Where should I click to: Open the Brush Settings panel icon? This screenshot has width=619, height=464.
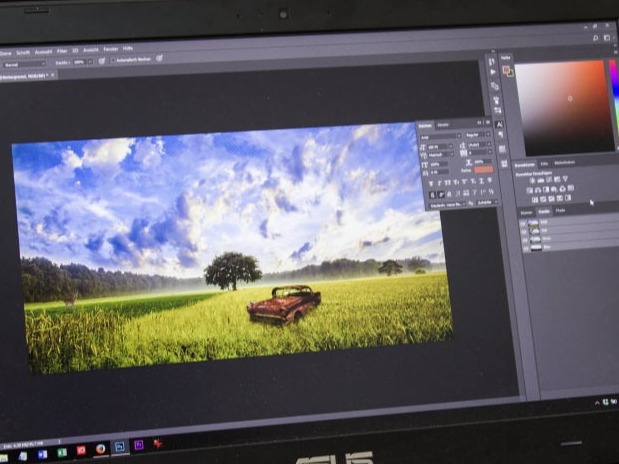click(497, 111)
